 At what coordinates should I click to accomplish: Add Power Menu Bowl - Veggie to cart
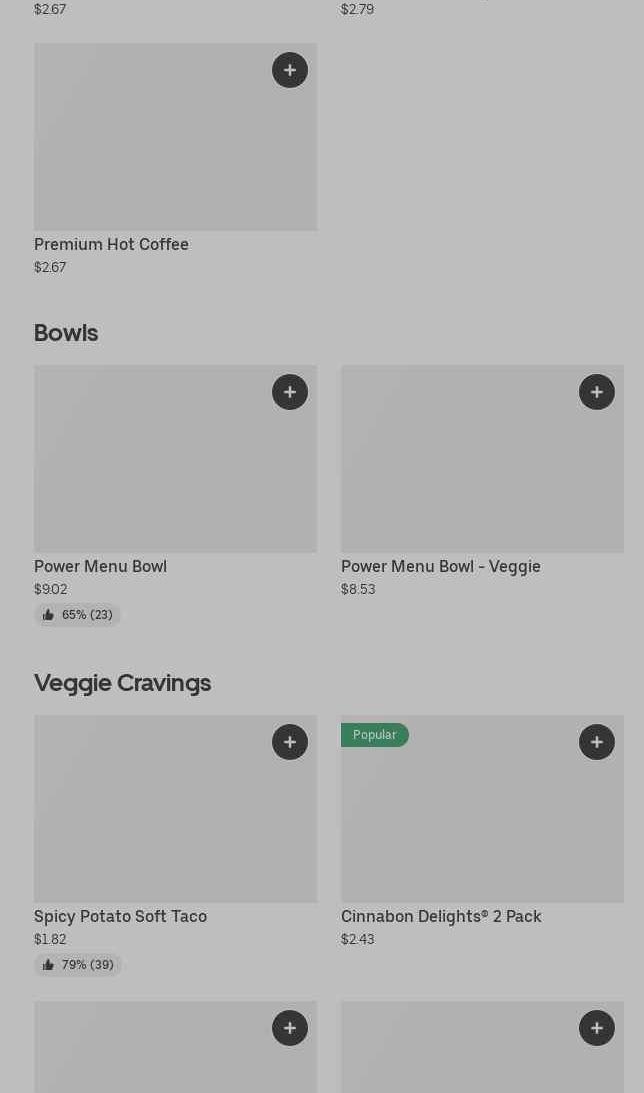pyautogui.click(x=597, y=392)
